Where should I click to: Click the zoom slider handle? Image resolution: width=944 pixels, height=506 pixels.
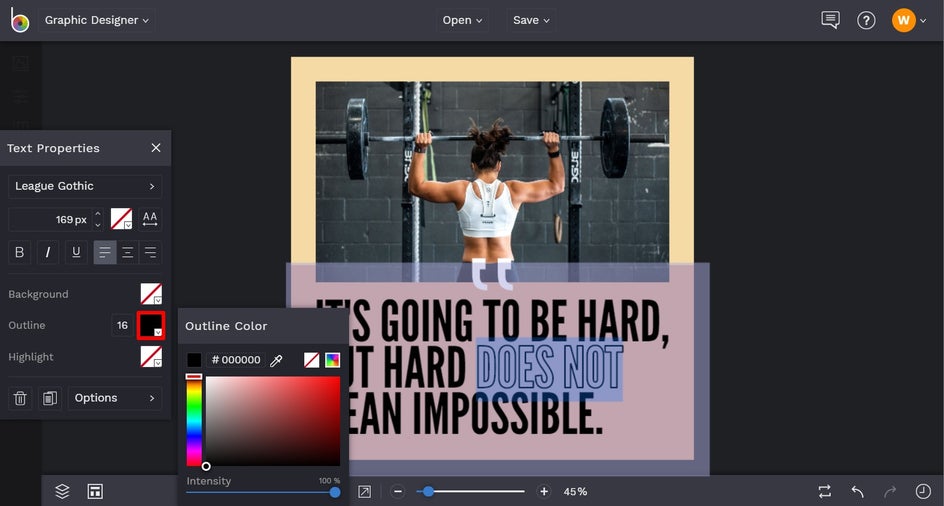coord(428,492)
